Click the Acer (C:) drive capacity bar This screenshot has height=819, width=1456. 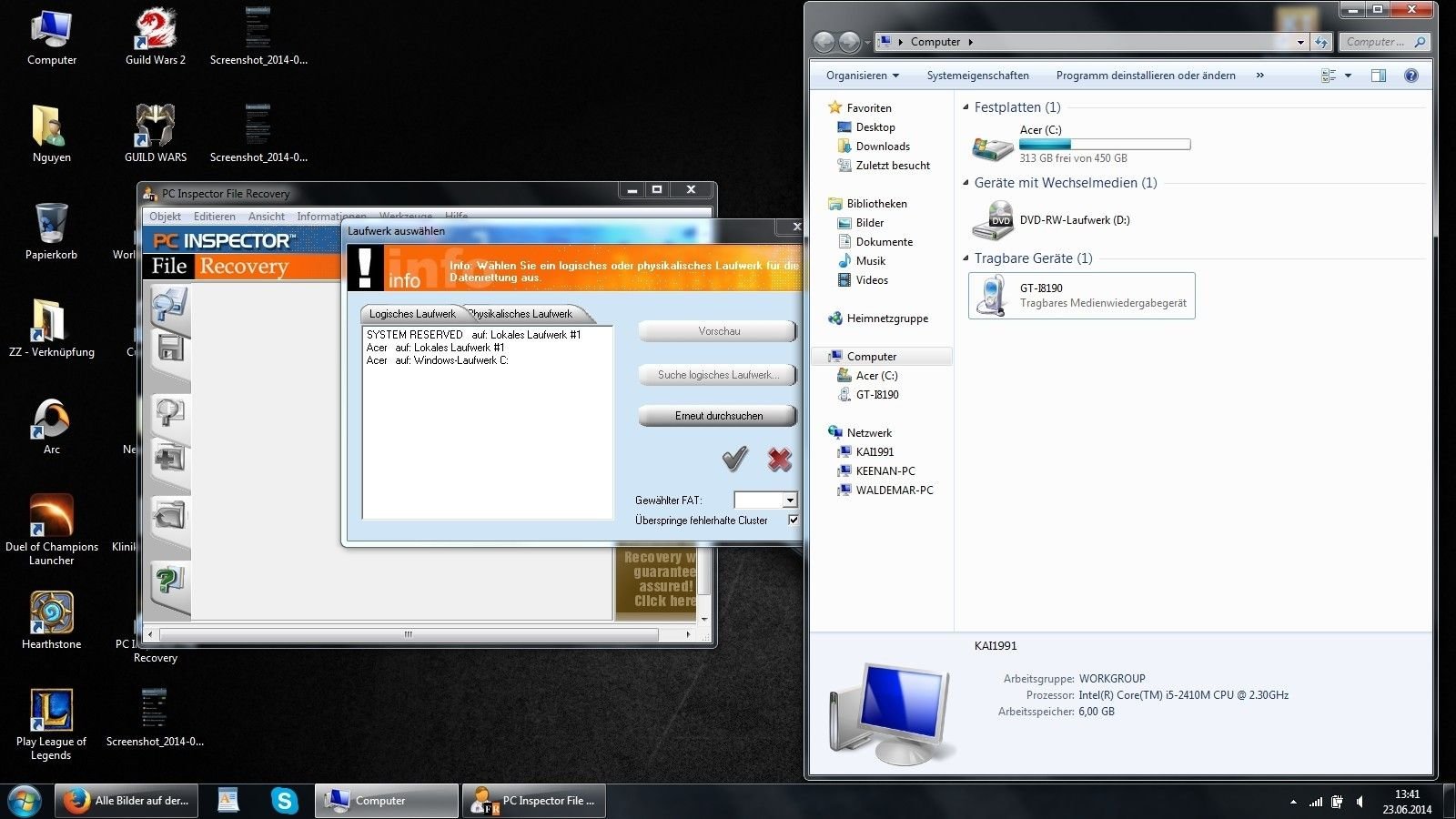(1105, 145)
